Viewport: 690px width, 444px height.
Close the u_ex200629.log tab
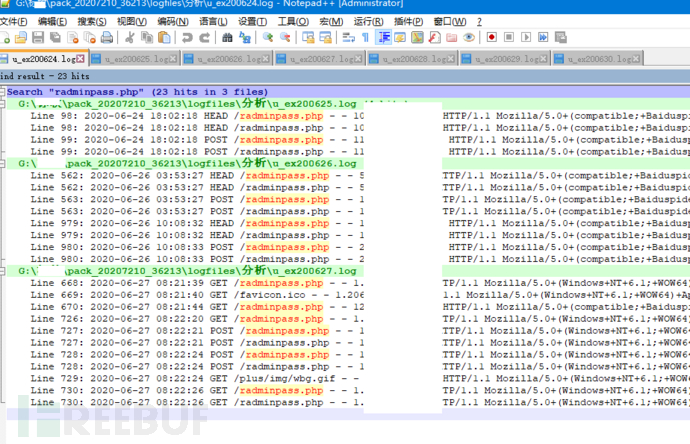543,59
